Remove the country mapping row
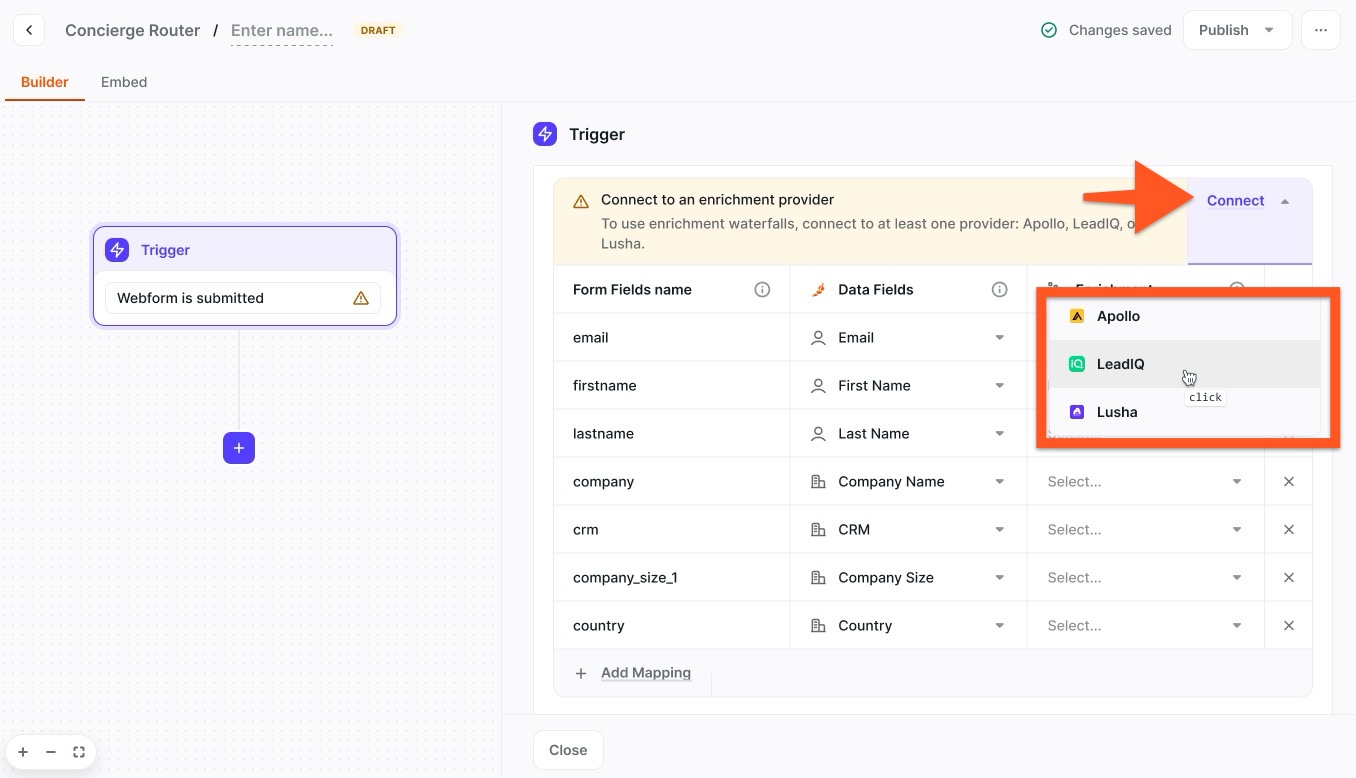Screen dimensions: 1356x778 click(1289, 626)
